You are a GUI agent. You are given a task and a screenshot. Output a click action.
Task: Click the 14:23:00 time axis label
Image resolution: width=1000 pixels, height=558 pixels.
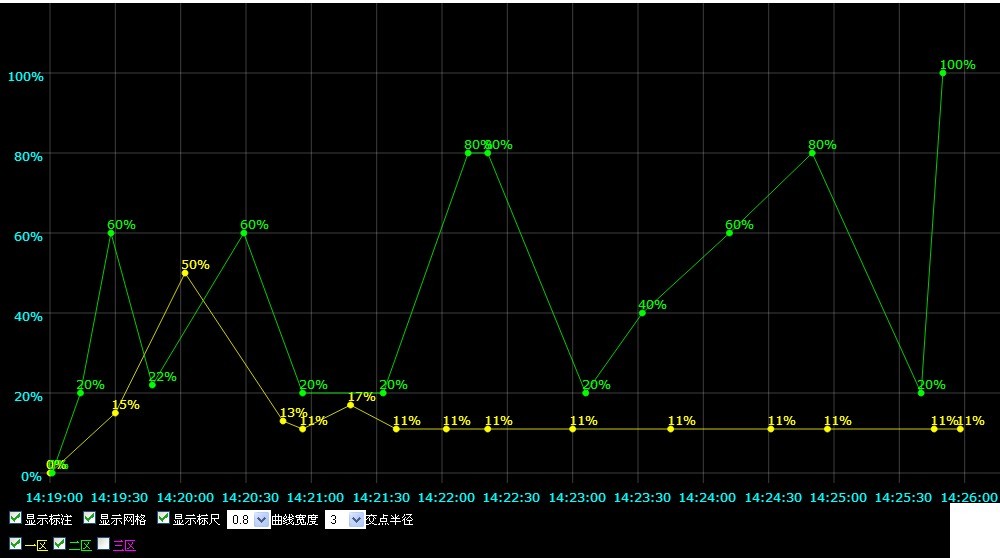click(577, 497)
